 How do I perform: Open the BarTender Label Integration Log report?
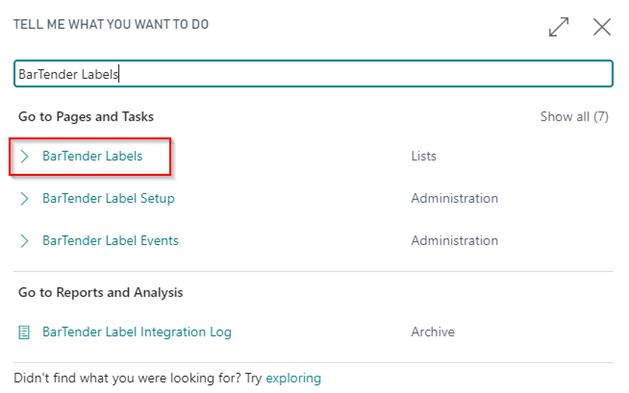click(x=137, y=332)
